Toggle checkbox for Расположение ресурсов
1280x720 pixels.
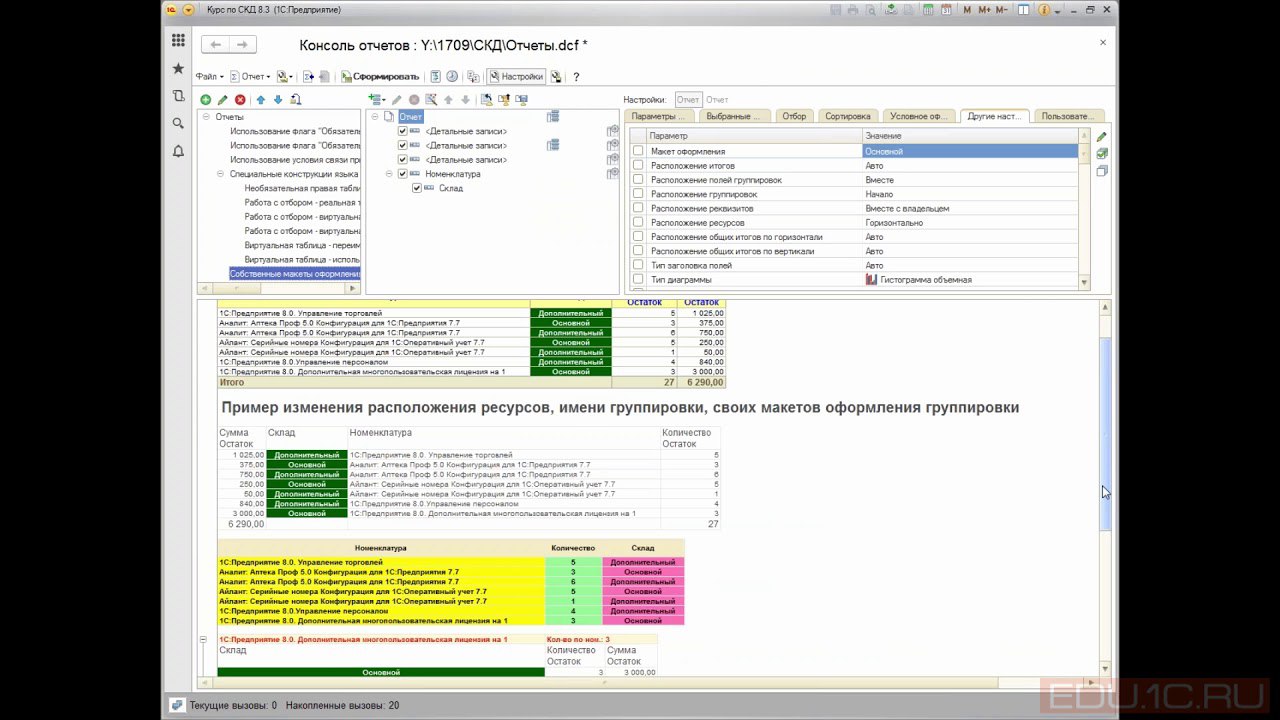[x=638, y=223]
